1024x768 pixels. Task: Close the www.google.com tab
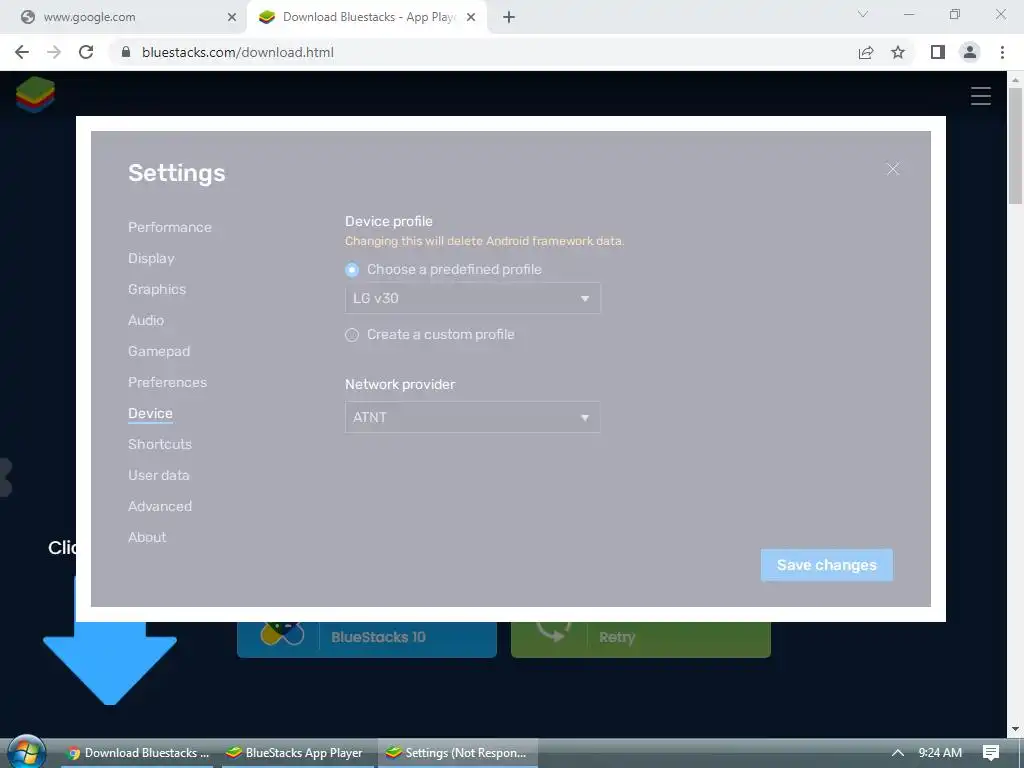tap(232, 17)
